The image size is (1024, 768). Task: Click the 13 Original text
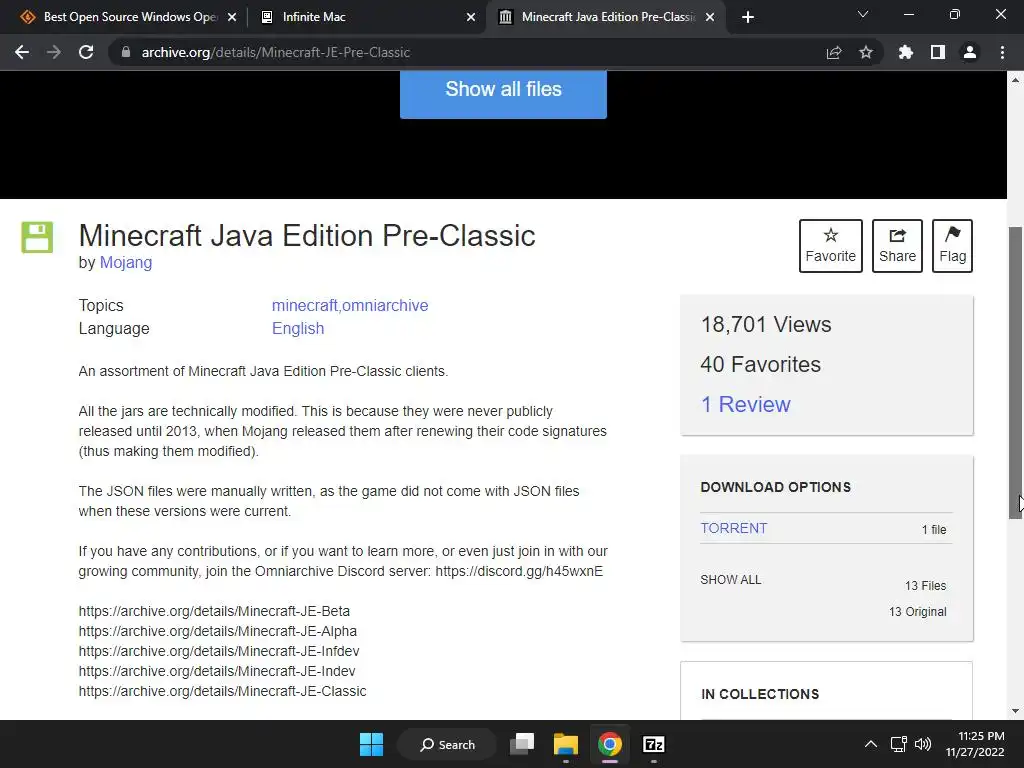click(x=918, y=612)
